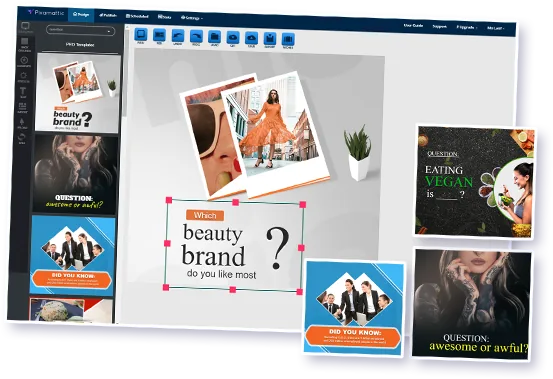Click the cloud upload toolbar button

coord(251,39)
